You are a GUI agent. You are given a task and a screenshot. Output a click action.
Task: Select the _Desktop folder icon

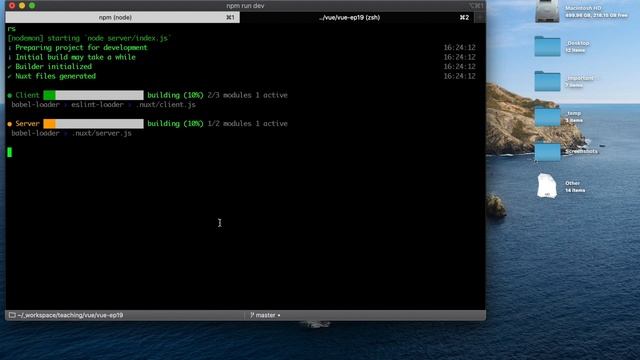click(547, 46)
